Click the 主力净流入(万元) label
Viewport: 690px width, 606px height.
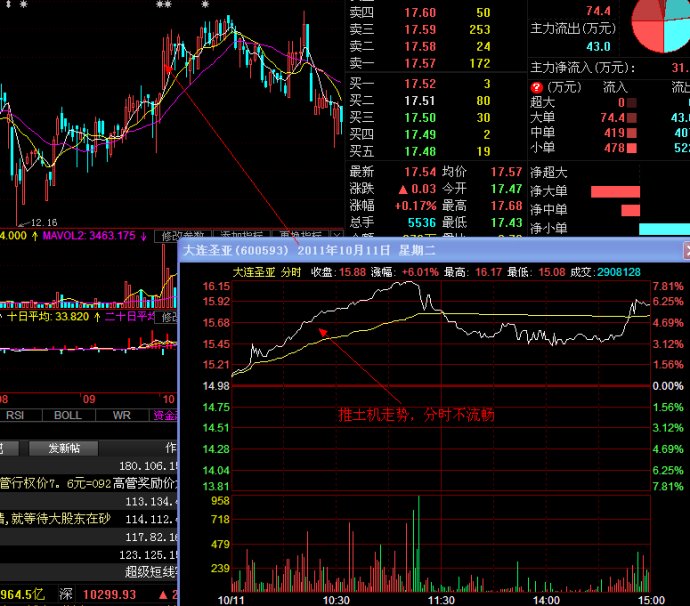pyautogui.click(x=583, y=67)
